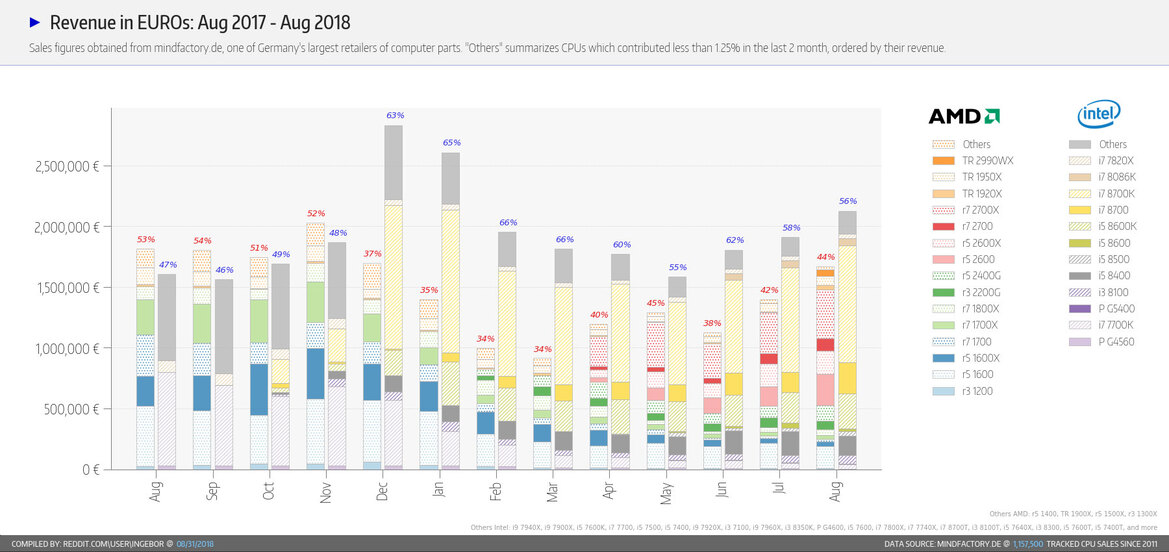Click the AMD column's Others legend label

pos(977,144)
